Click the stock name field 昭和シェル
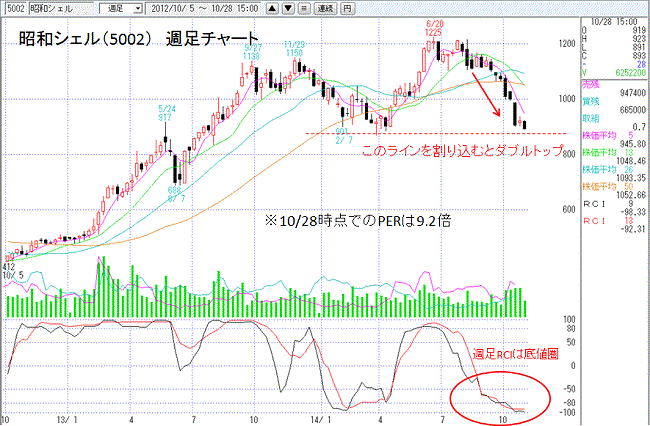 (61, 8)
